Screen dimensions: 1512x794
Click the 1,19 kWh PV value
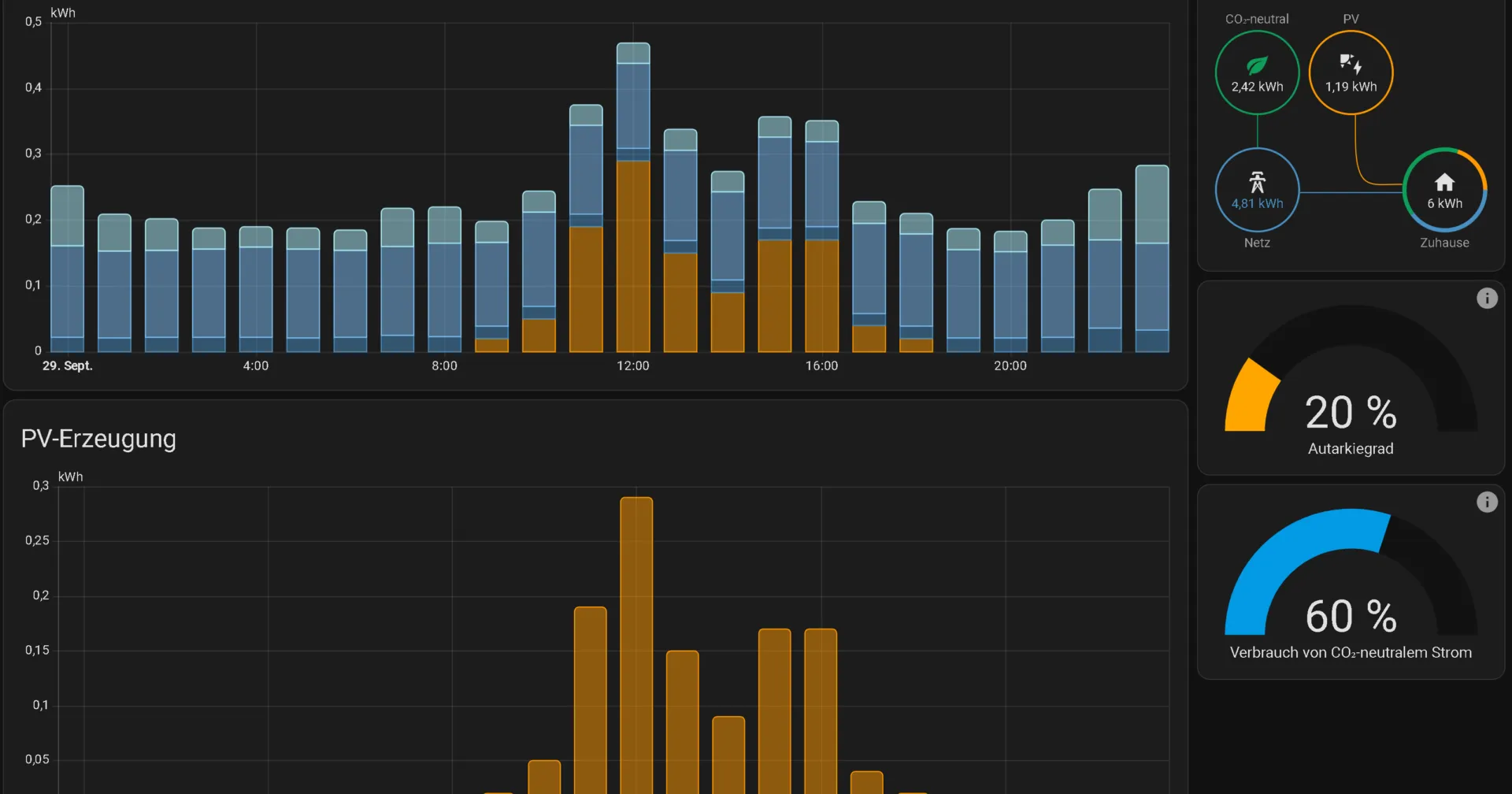pos(1351,87)
